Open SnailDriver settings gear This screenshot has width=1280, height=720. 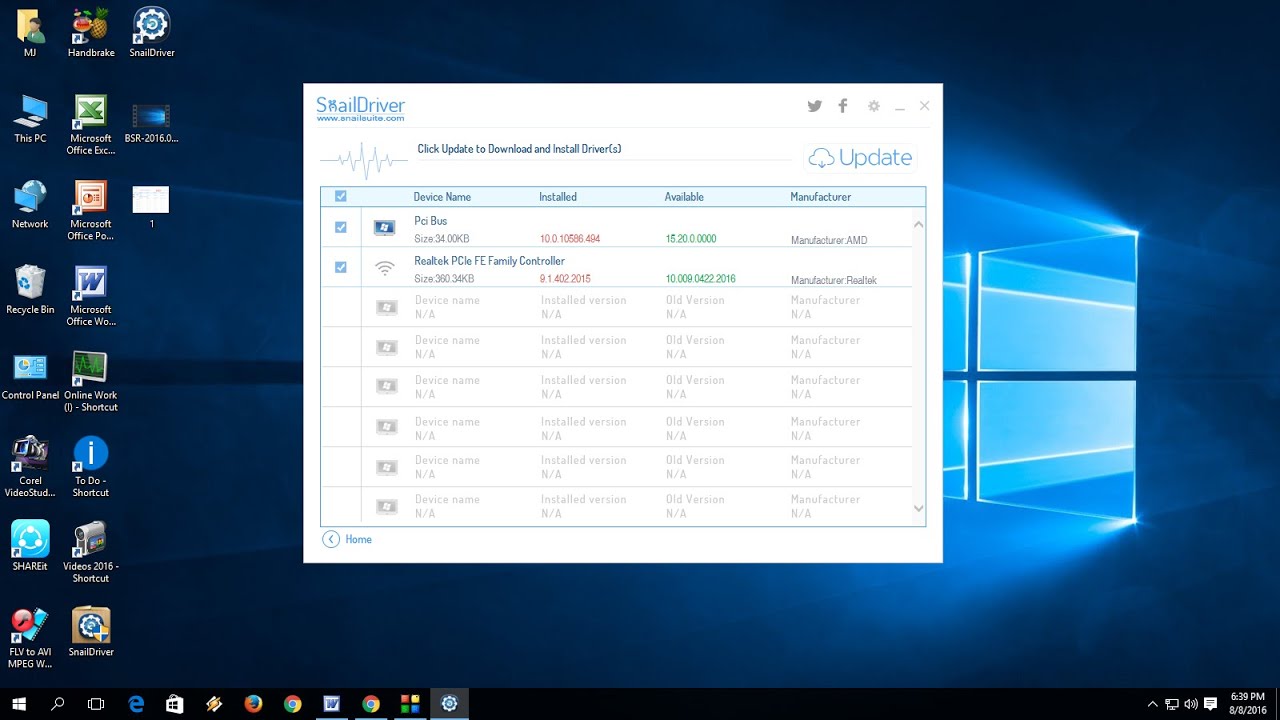pos(874,106)
